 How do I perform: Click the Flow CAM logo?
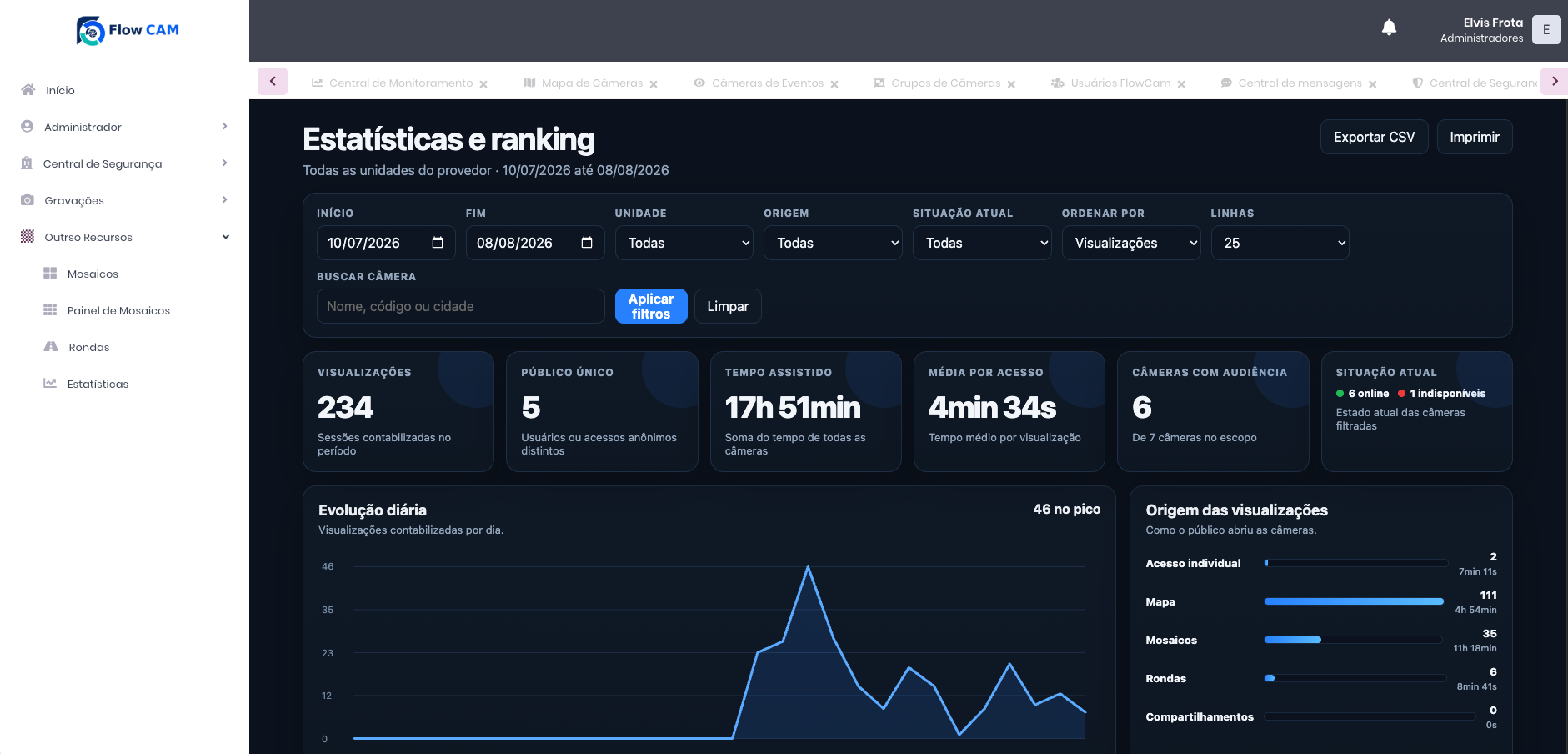click(x=128, y=30)
